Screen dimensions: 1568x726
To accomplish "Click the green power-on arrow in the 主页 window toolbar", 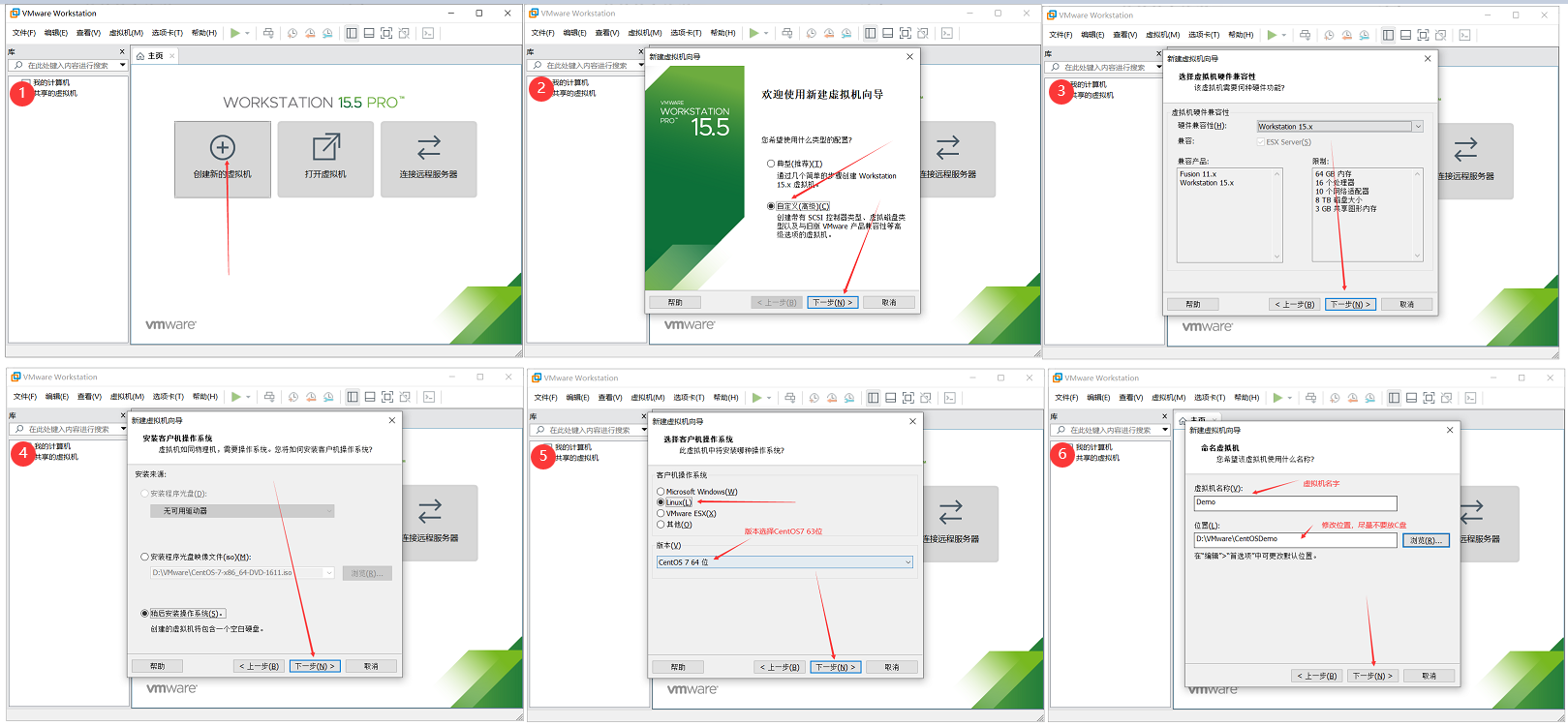I will (235, 33).
